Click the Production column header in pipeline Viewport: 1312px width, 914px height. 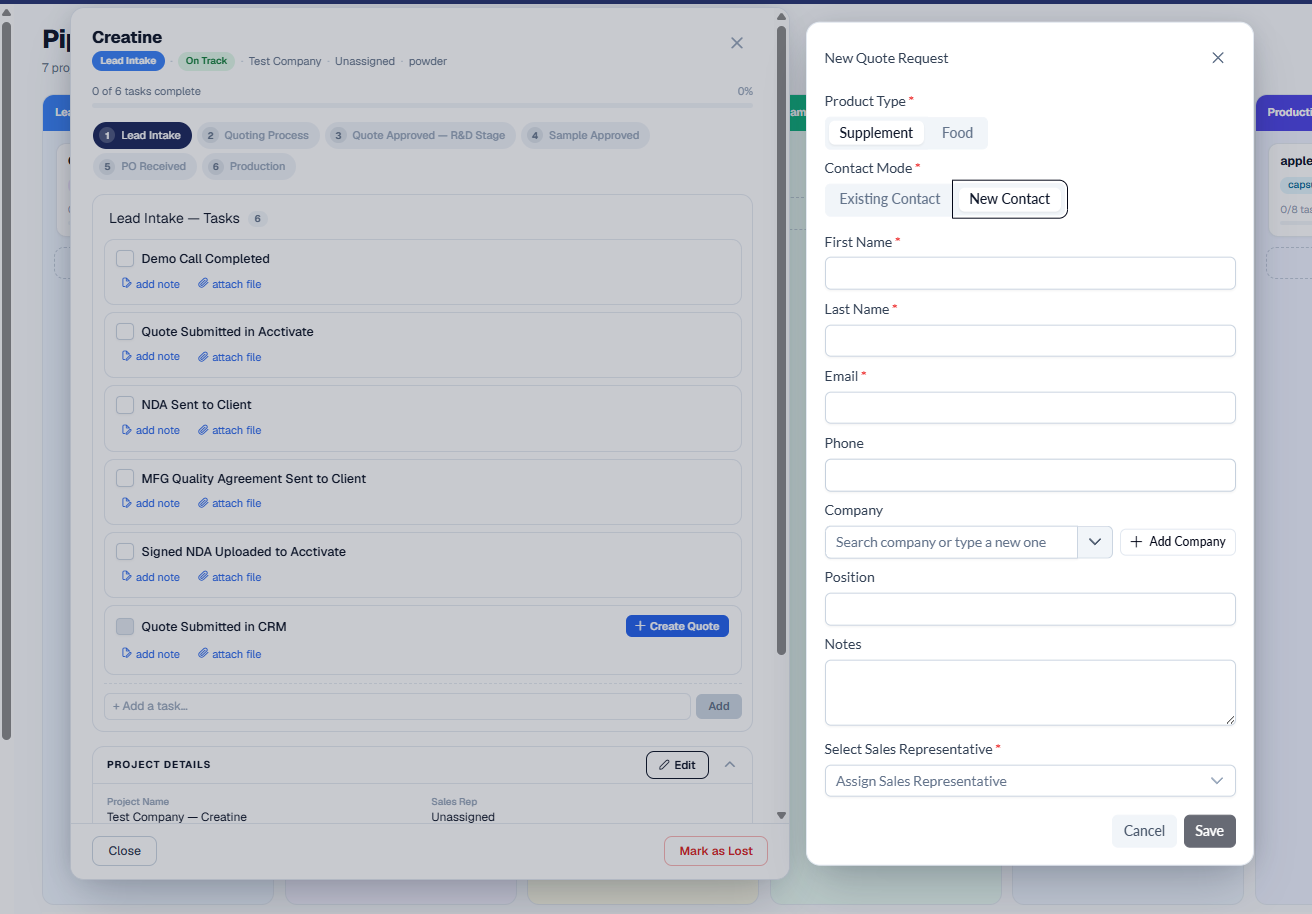(1284, 113)
